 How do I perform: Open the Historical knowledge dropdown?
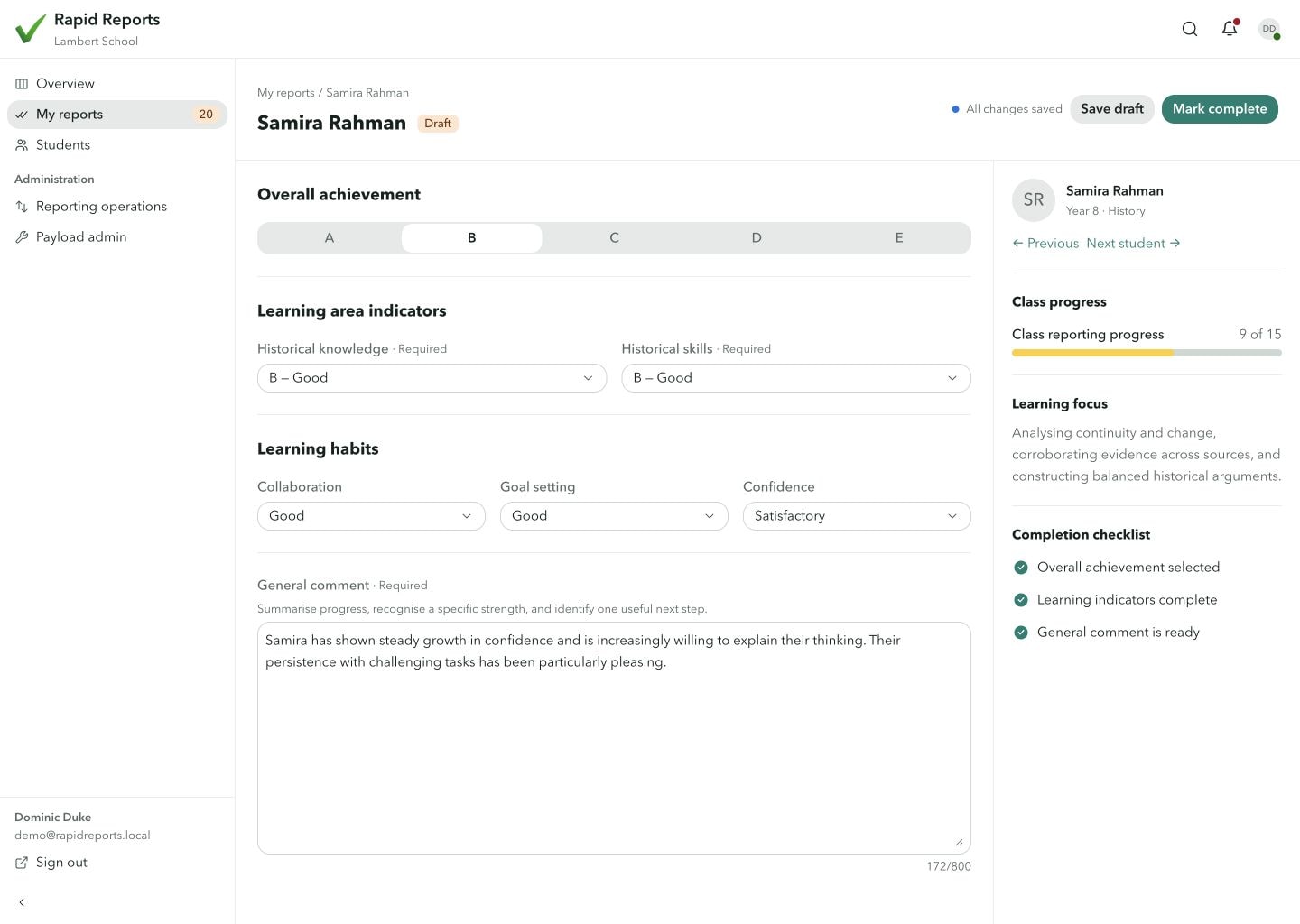pyautogui.click(x=432, y=378)
